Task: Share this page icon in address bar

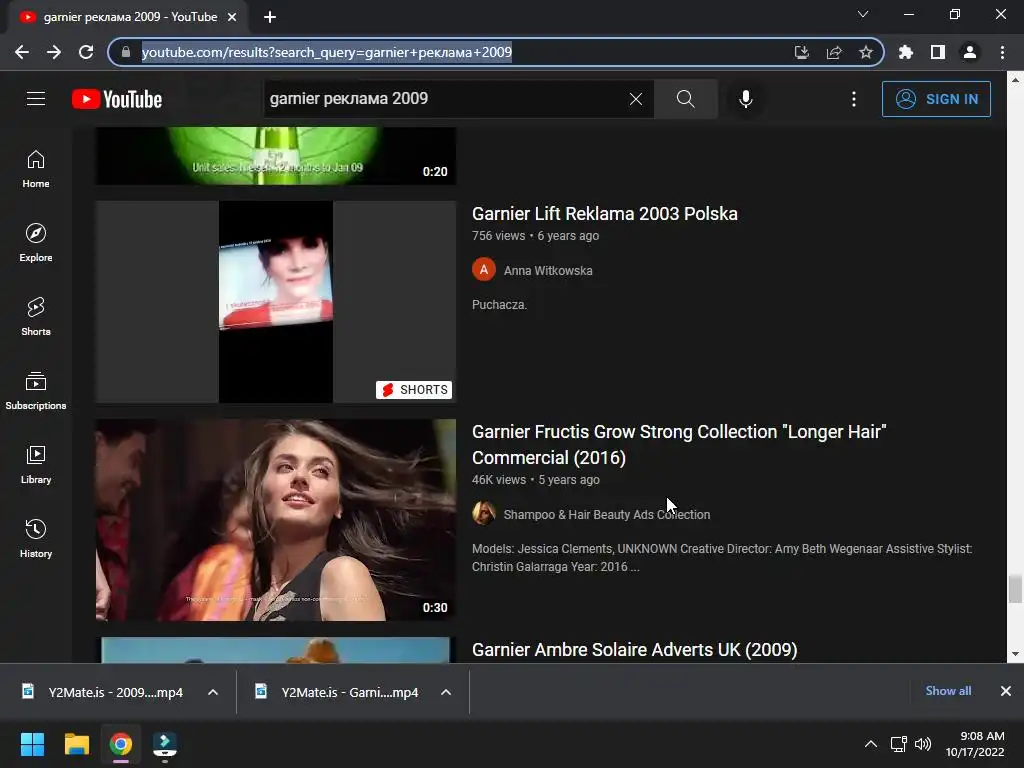Action: [x=834, y=52]
